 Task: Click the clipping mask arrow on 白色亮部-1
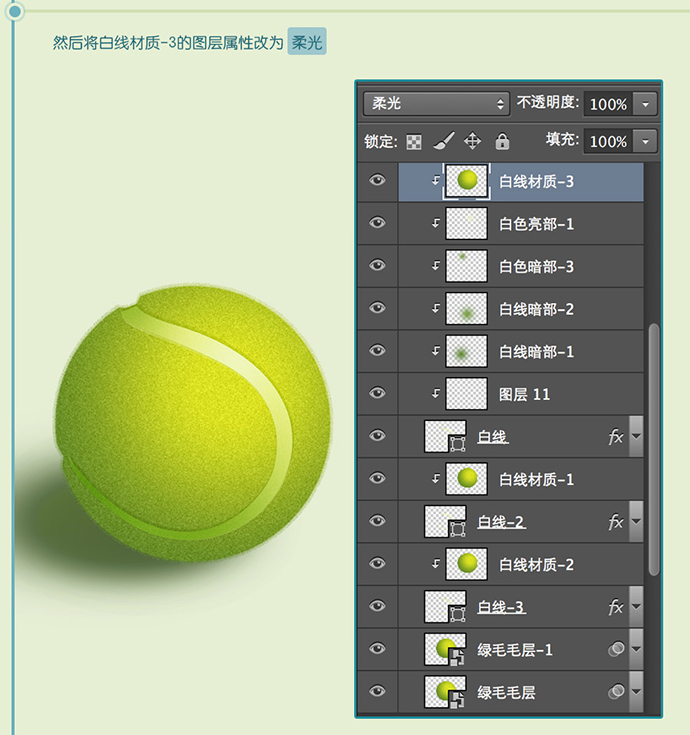click(x=435, y=223)
